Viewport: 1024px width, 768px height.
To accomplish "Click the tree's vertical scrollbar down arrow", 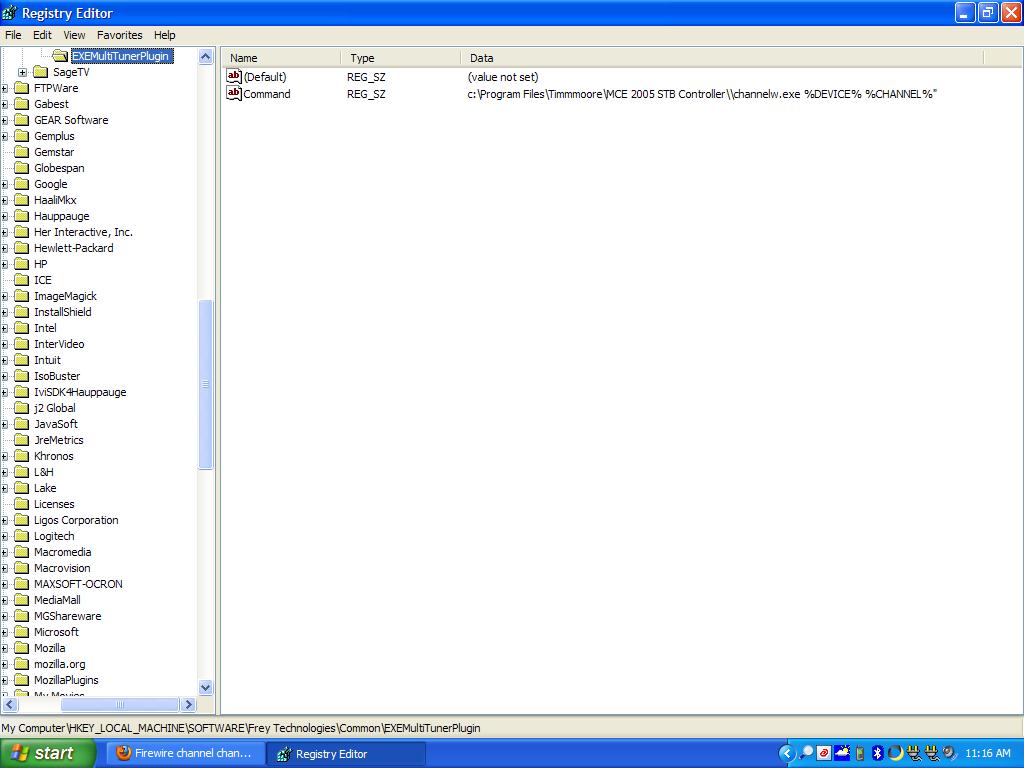I will click(x=206, y=688).
